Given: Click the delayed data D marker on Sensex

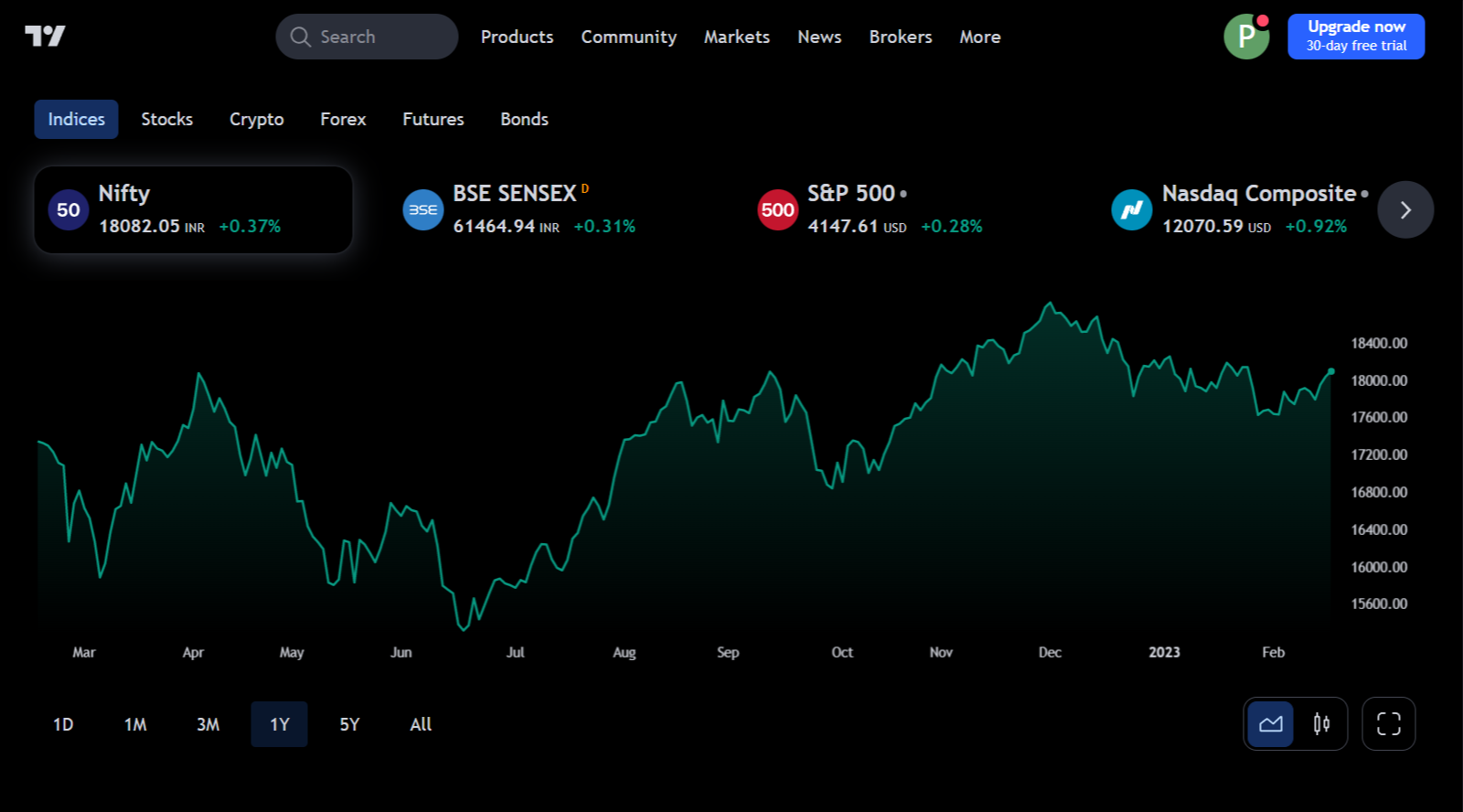Looking at the screenshot, I should pyautogui.click(x=585, y=188).
